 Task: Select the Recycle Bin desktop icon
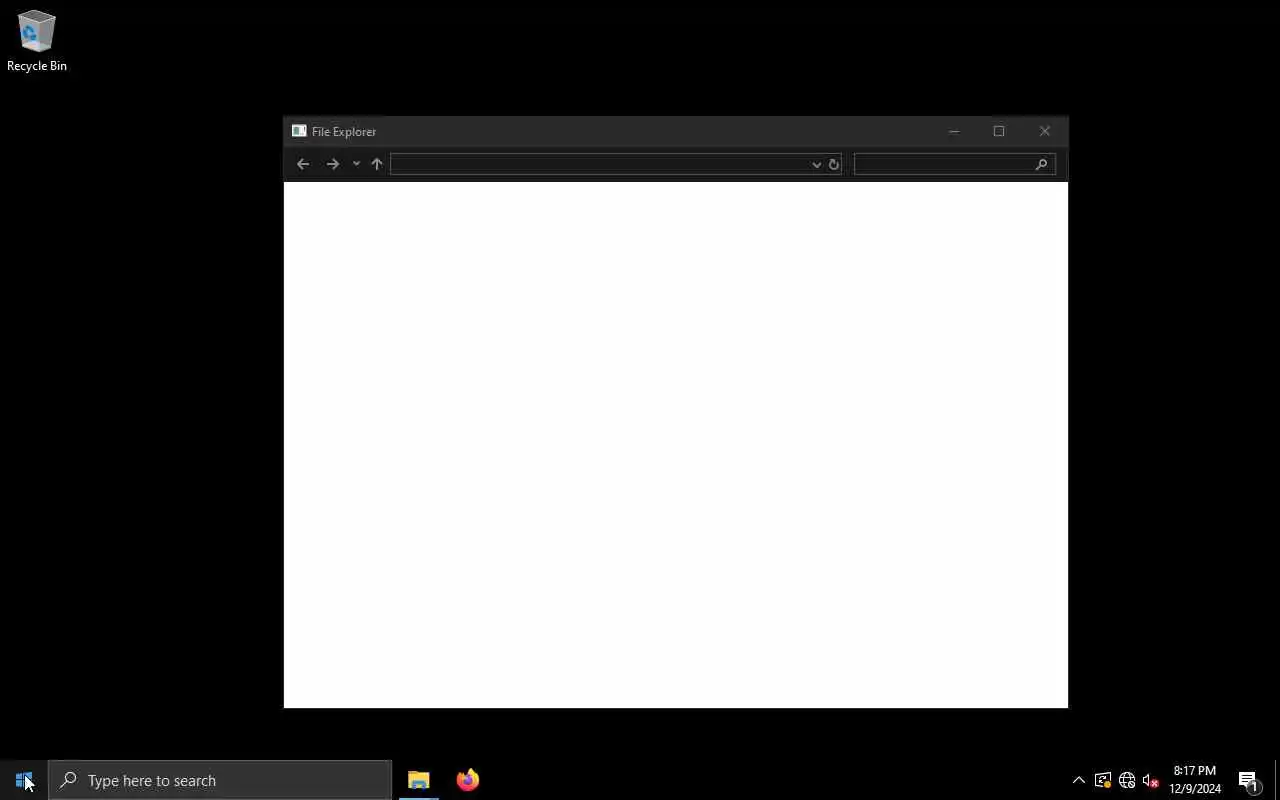click(x=37, y=41)
